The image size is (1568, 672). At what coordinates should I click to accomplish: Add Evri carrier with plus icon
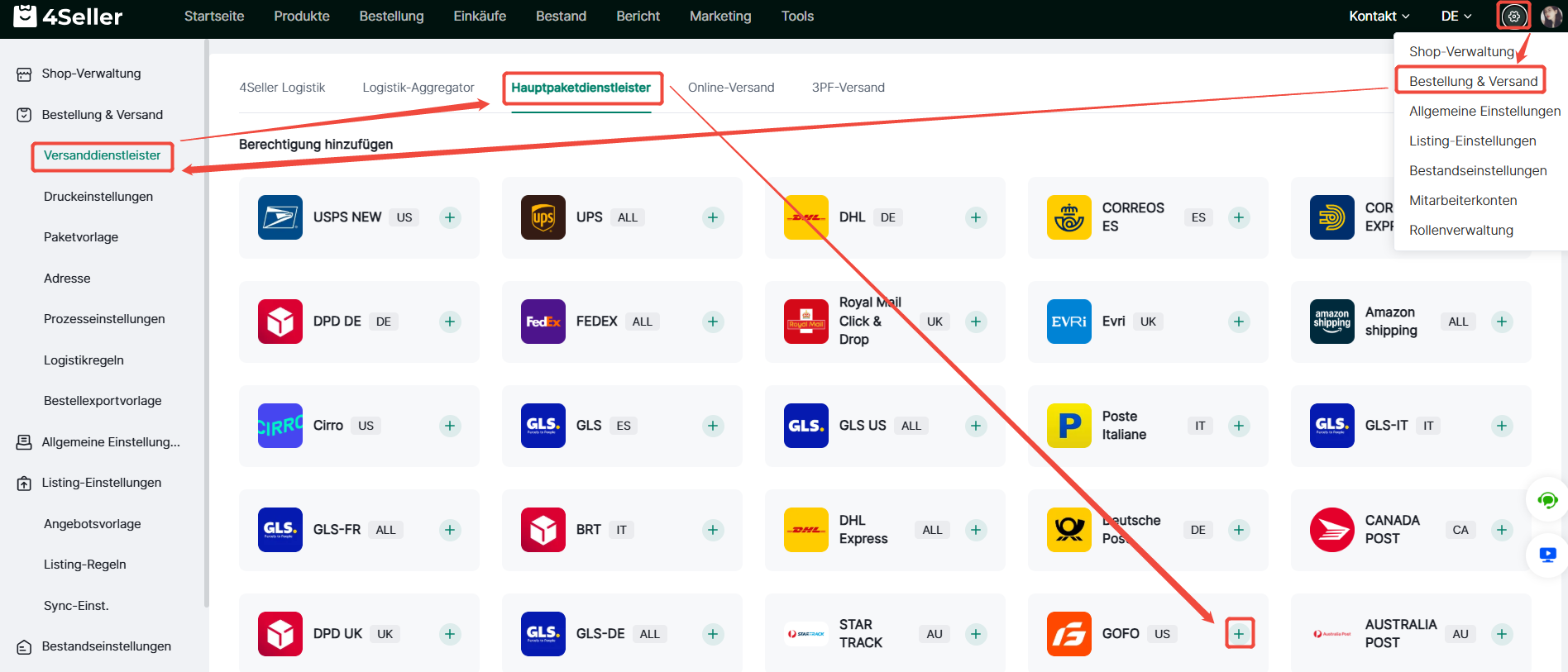point(1239,322)
